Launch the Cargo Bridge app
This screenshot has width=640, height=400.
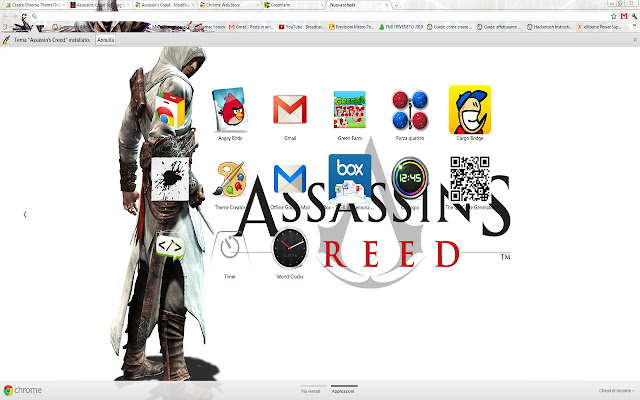click(470, 110)
